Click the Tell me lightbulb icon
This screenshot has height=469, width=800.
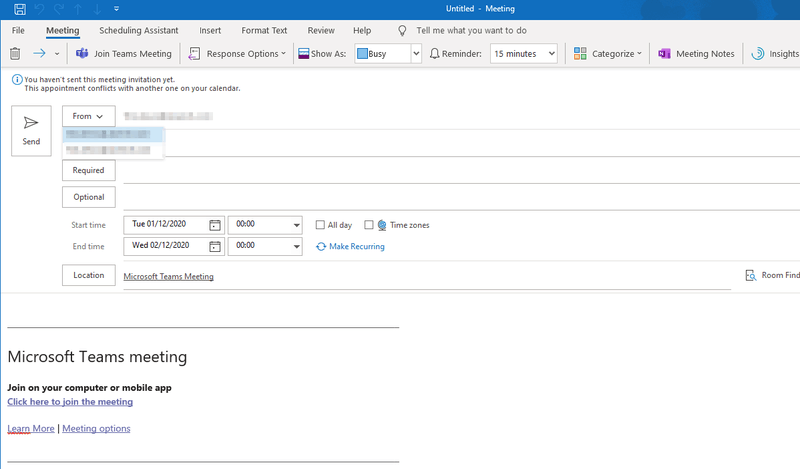[402, 31]
